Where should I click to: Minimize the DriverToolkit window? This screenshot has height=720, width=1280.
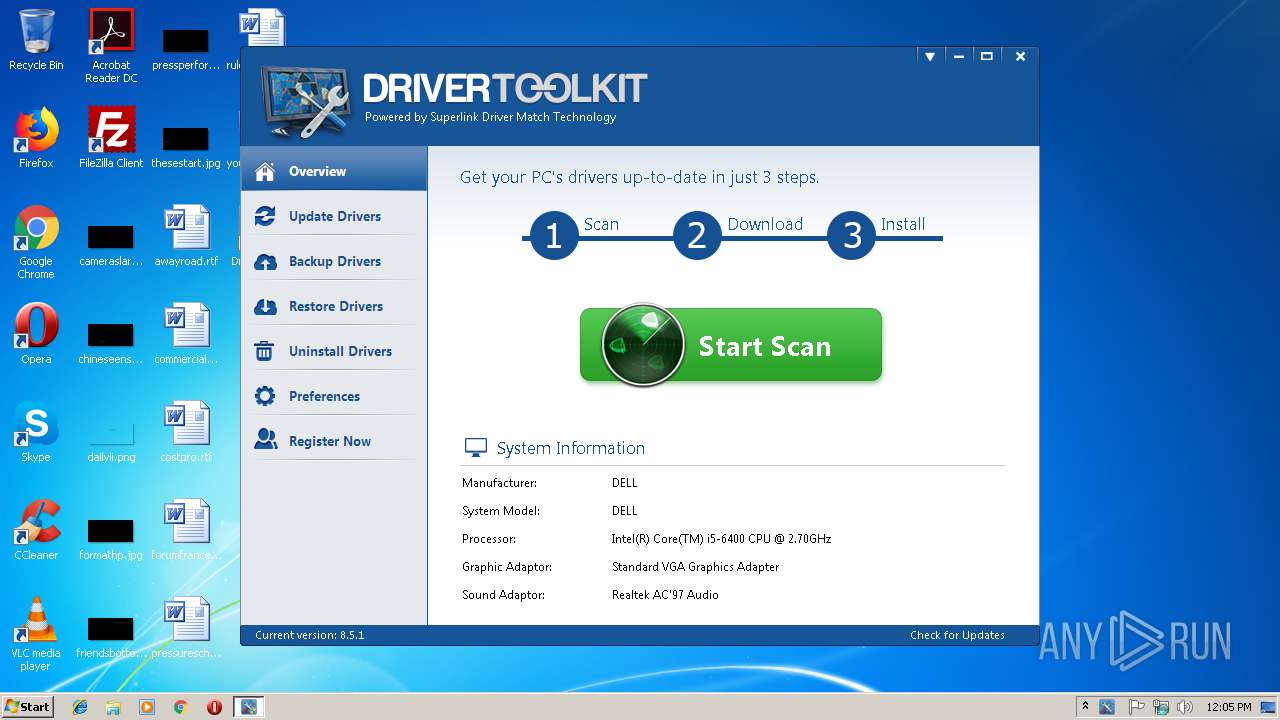(958, 57)
